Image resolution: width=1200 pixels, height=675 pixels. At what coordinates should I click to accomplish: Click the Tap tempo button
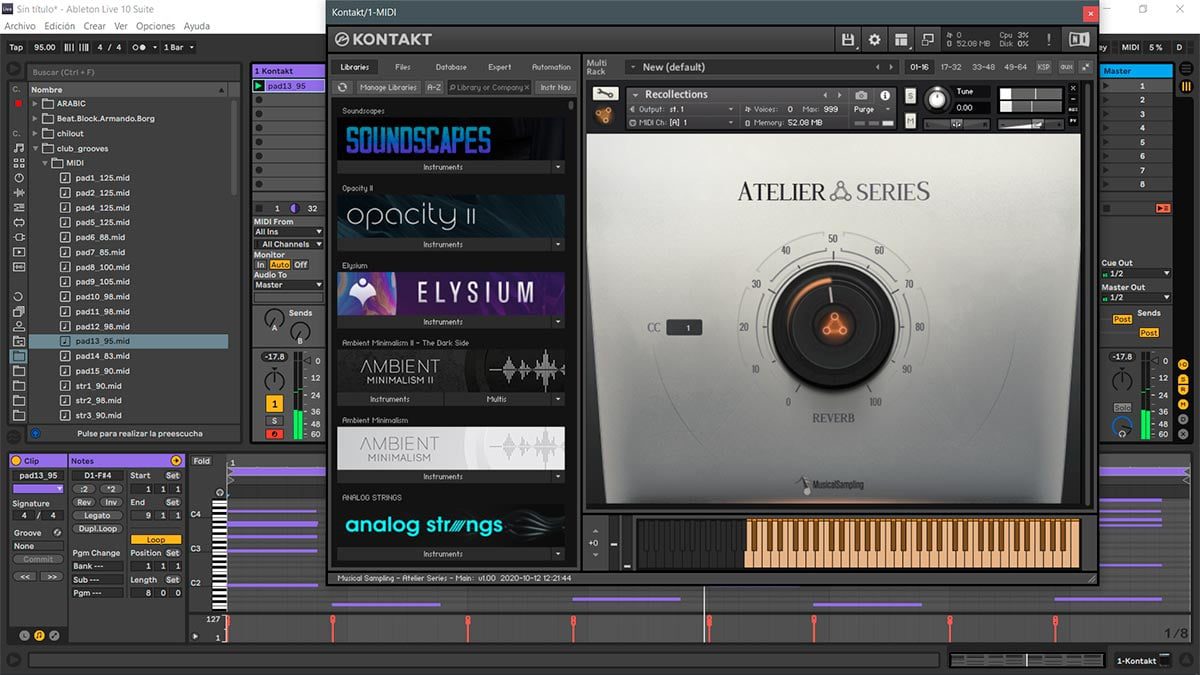16,47
